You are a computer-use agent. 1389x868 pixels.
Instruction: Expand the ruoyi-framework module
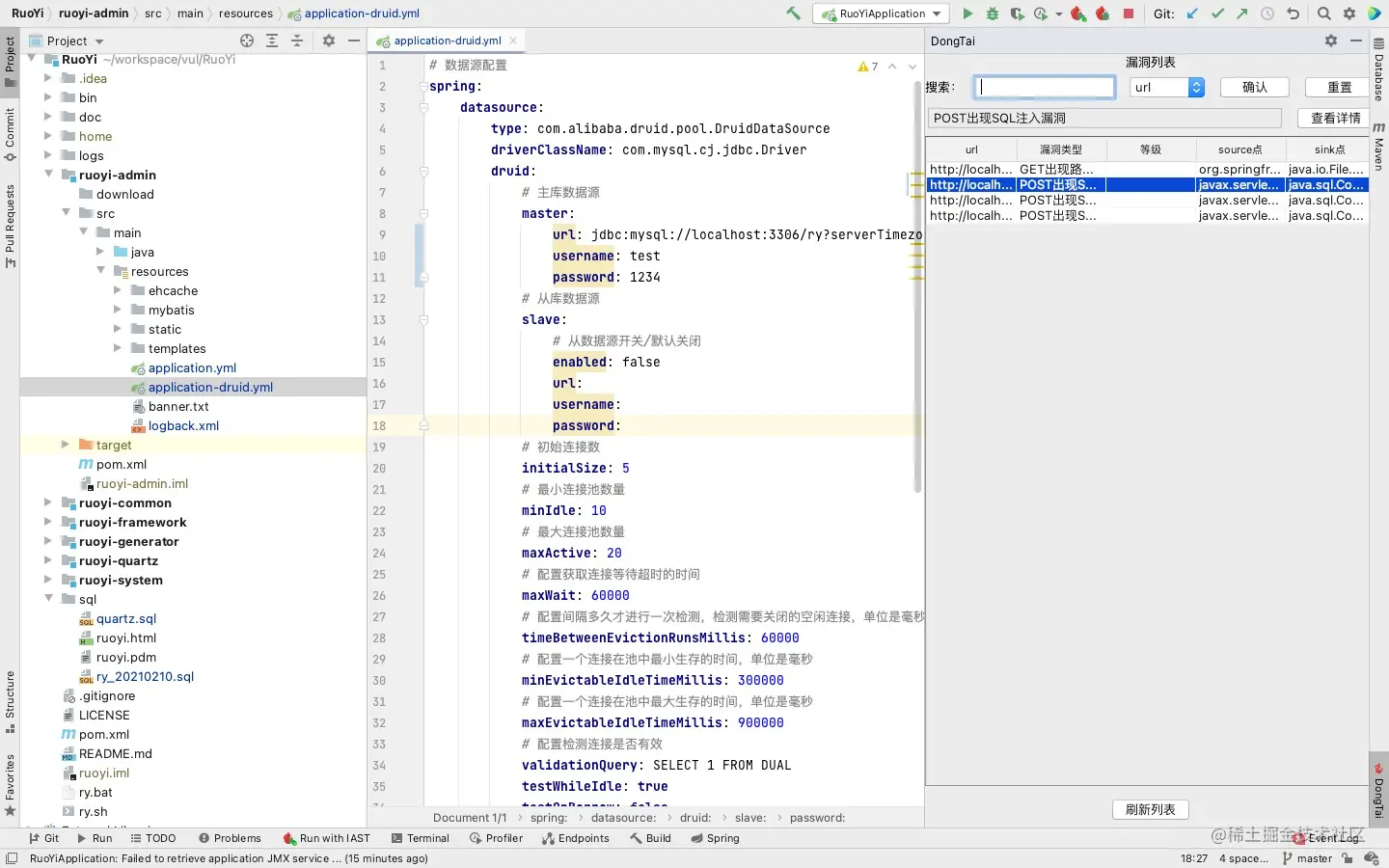48,522
